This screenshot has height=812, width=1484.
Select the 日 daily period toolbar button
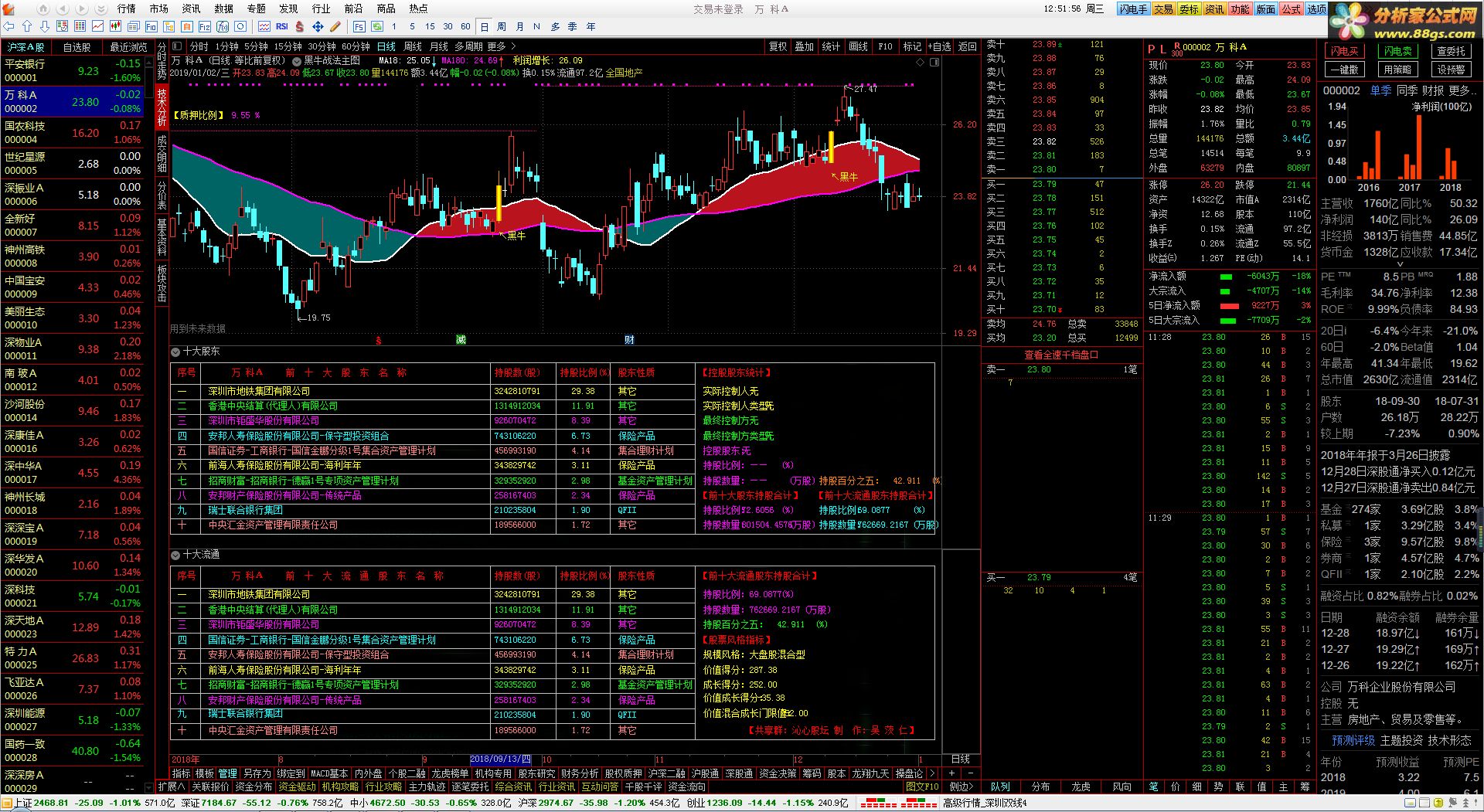(x=484, y=26)
